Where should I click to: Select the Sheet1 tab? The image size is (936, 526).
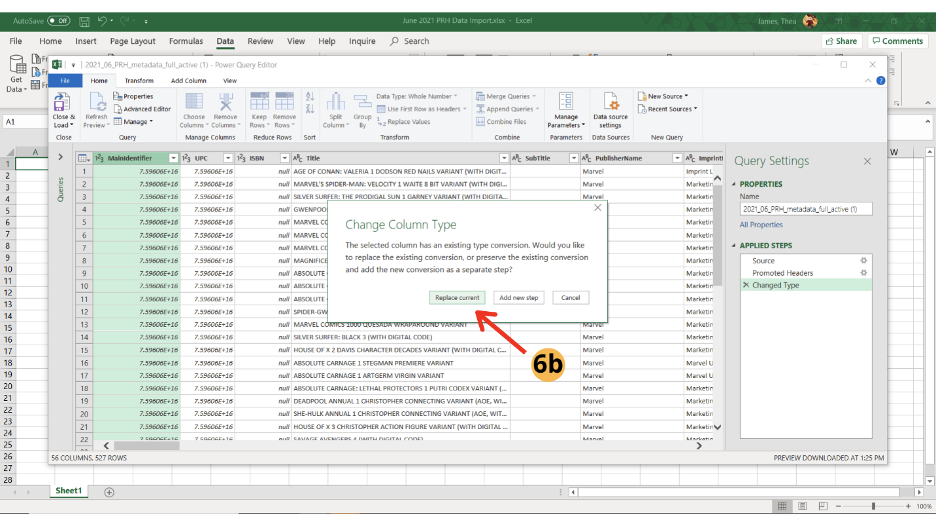pos(69,491)
